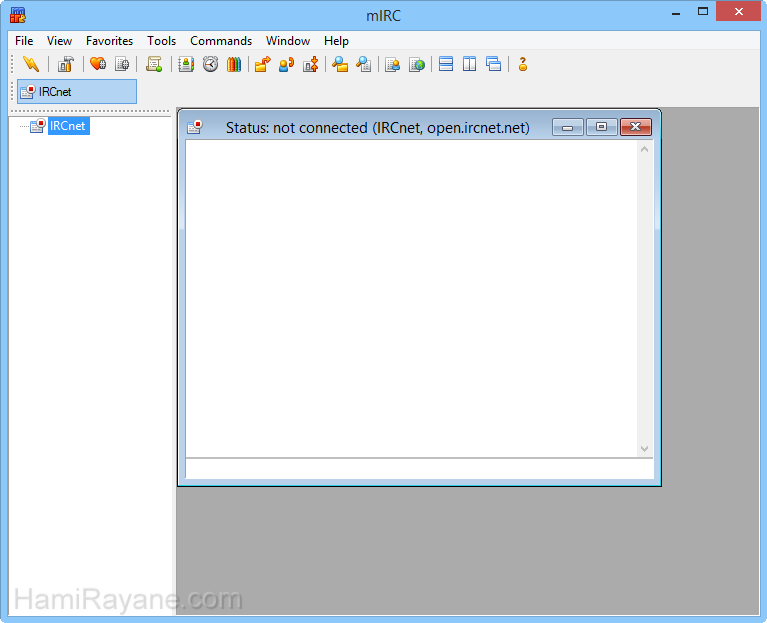Click the Status window title bar text

click(378, 128)
